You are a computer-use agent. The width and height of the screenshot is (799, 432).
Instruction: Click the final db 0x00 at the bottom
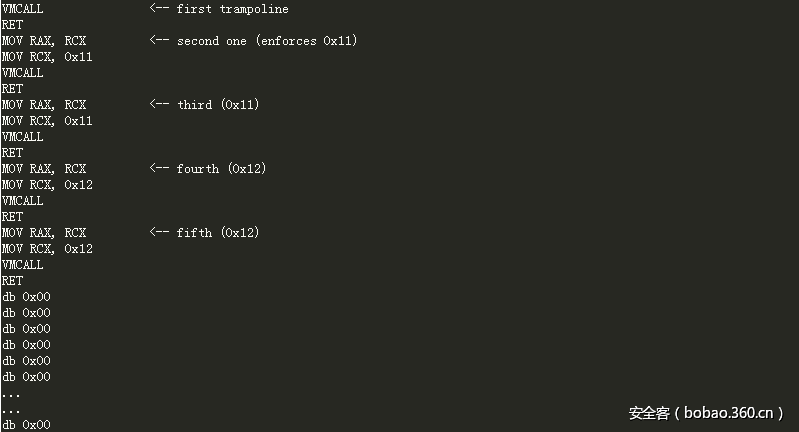(26, 425)
